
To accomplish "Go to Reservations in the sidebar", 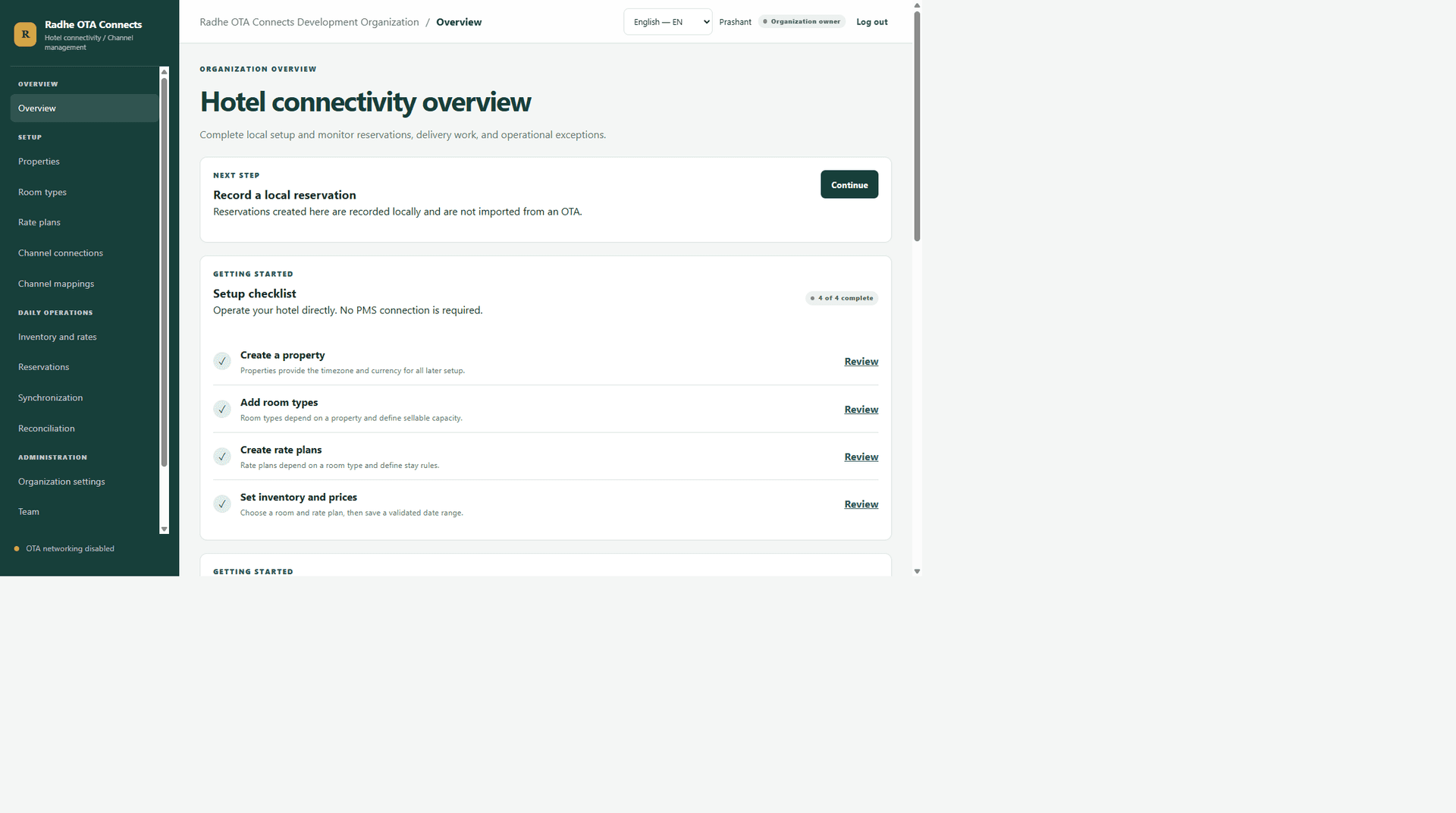I will point(84,367).
